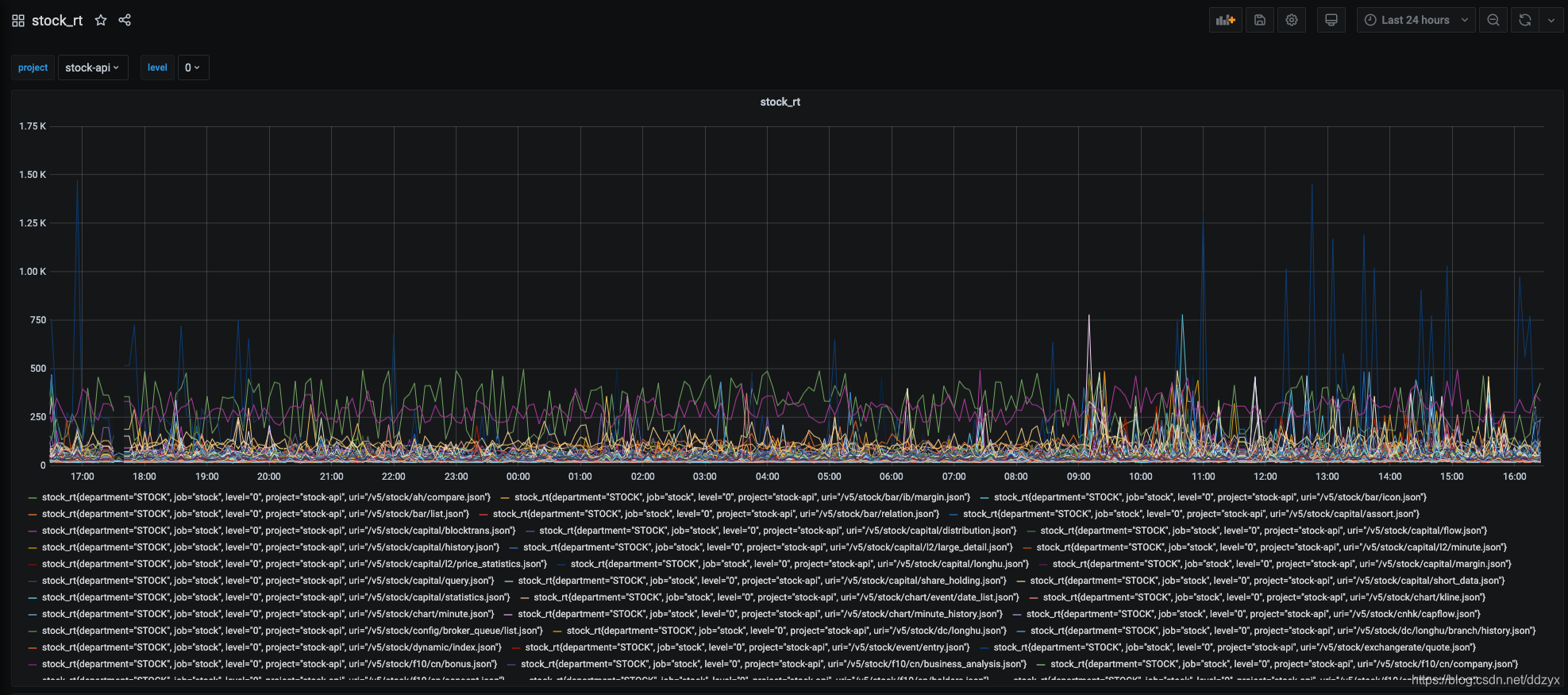Select legend entry capital/query.json
This screenshot has width=1568, height=695.
[268, 581]
